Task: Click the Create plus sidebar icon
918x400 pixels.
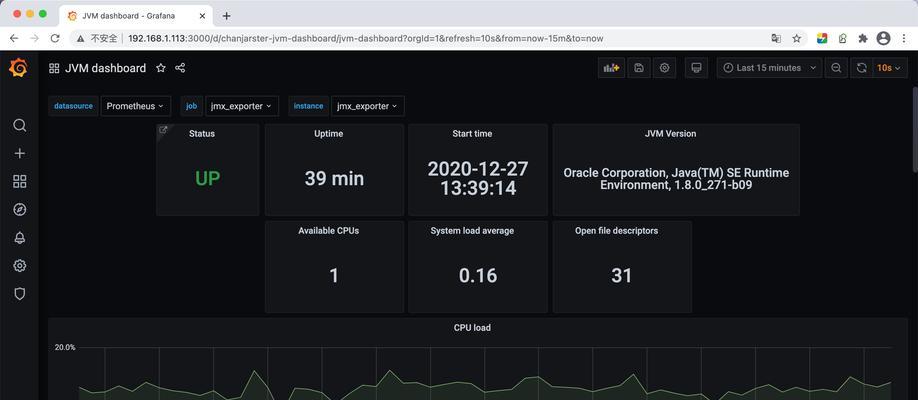Action: pos(19,153)
